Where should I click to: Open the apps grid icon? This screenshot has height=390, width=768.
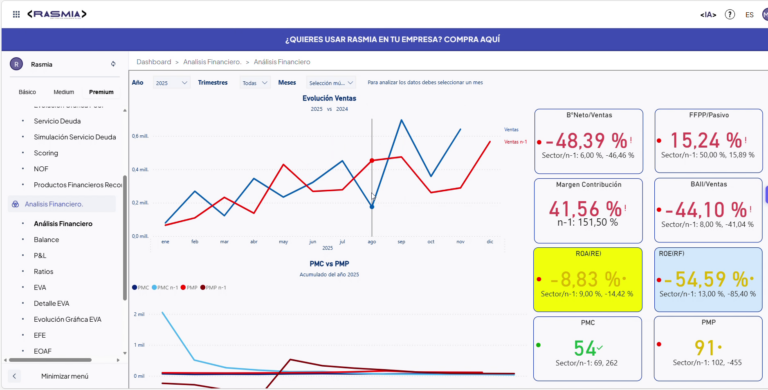pyautogui.click(x=16, y=15)
